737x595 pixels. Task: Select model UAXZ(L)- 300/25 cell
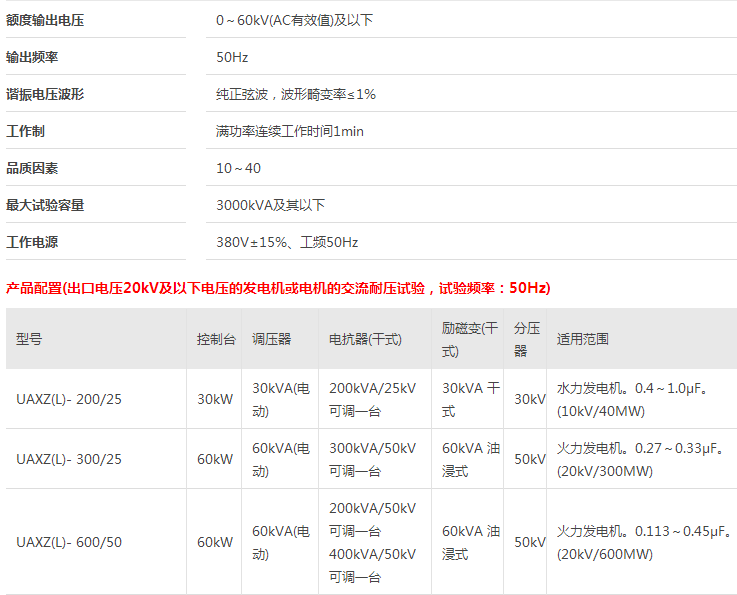(69, 459)
